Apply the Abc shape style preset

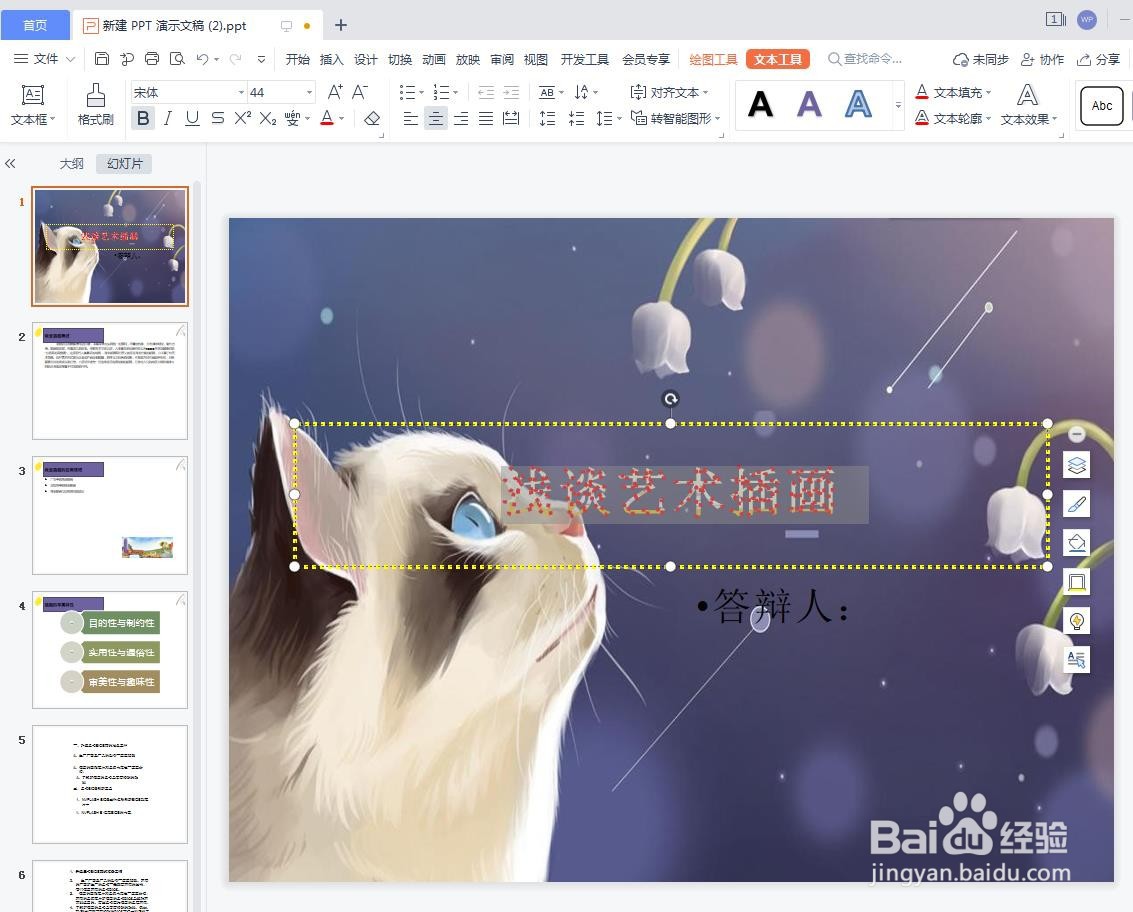(1101, 106)
